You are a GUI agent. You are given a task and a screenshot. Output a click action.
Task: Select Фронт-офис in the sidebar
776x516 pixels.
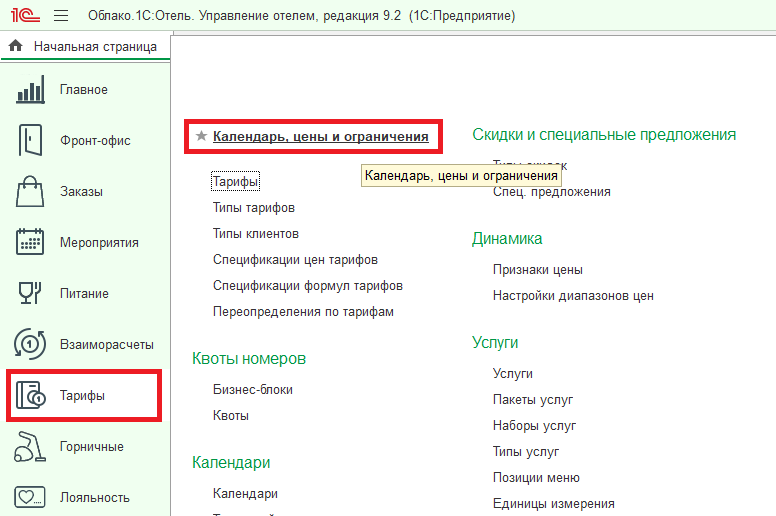(95, 141)
